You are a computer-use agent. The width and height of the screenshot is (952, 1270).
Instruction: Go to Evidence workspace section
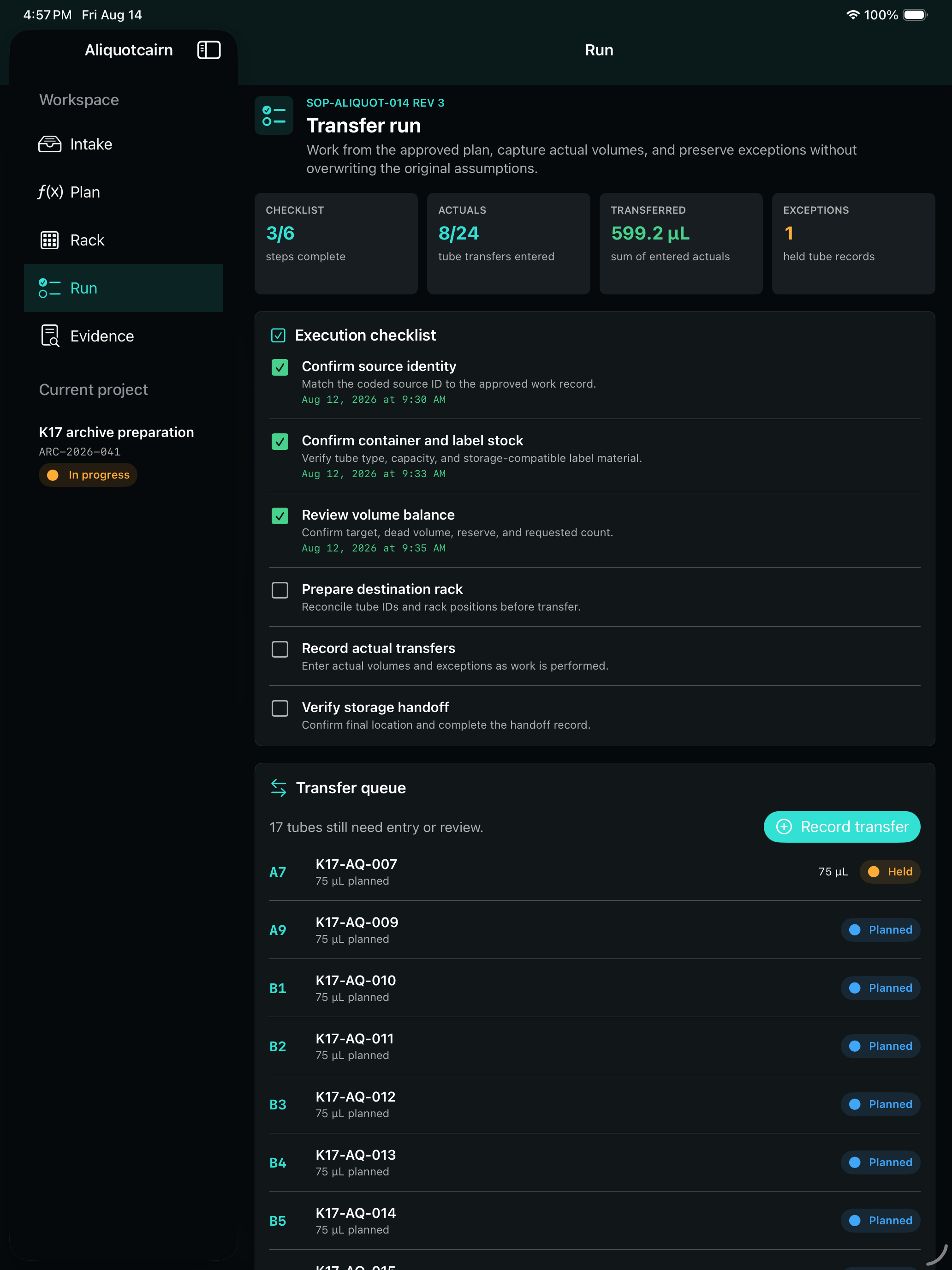click(123, 336)
